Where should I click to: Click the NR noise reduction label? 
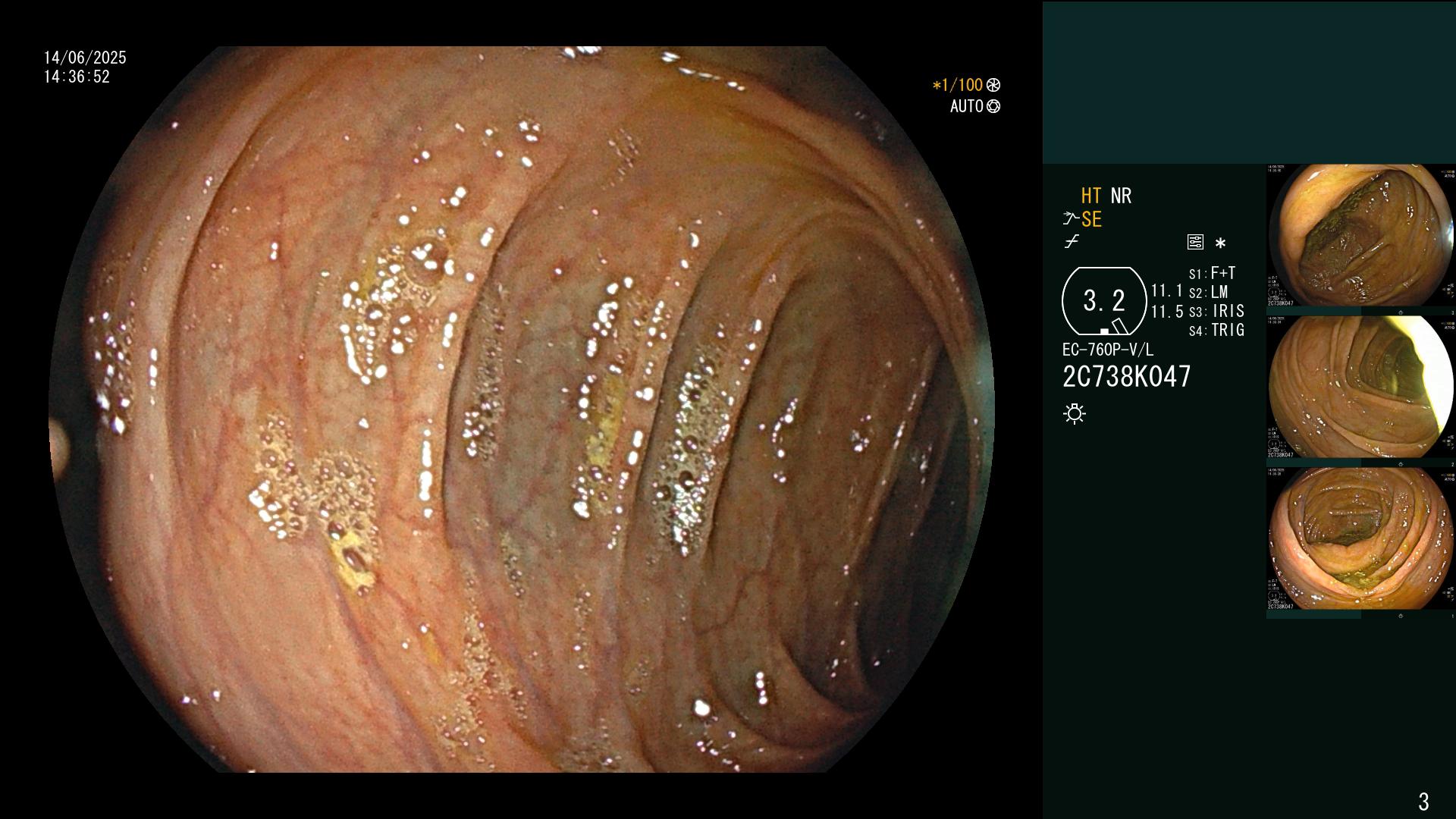(x=1121, y=196)
